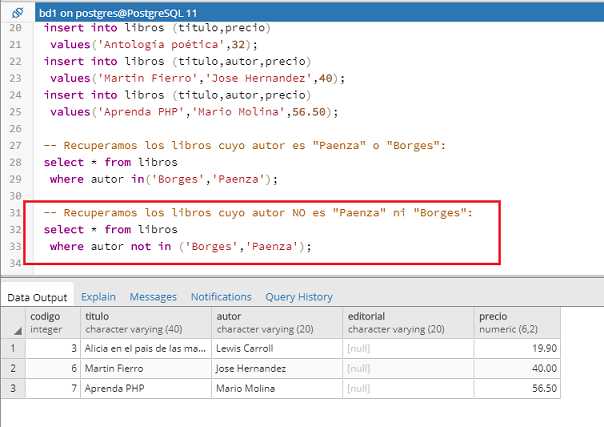
Task: Click the insert statement on line 22
Action: coord(177,61)
